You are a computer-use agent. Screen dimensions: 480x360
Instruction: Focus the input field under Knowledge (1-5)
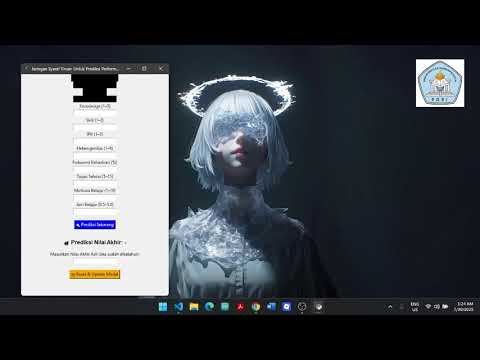point(95,113)
